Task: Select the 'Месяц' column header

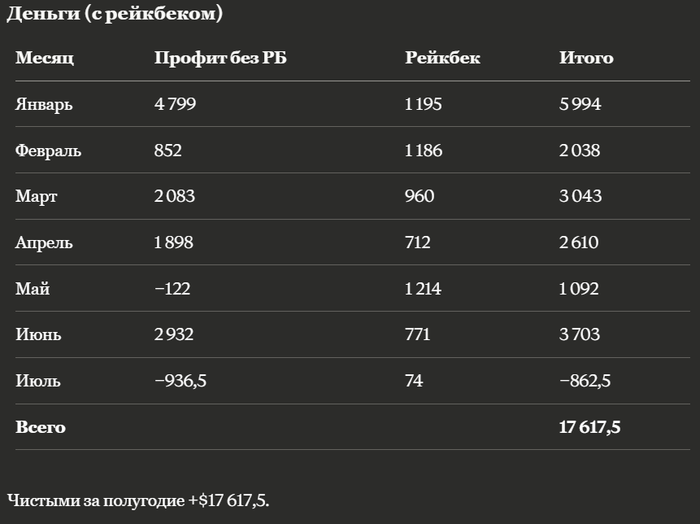Action: coord(45,58)
